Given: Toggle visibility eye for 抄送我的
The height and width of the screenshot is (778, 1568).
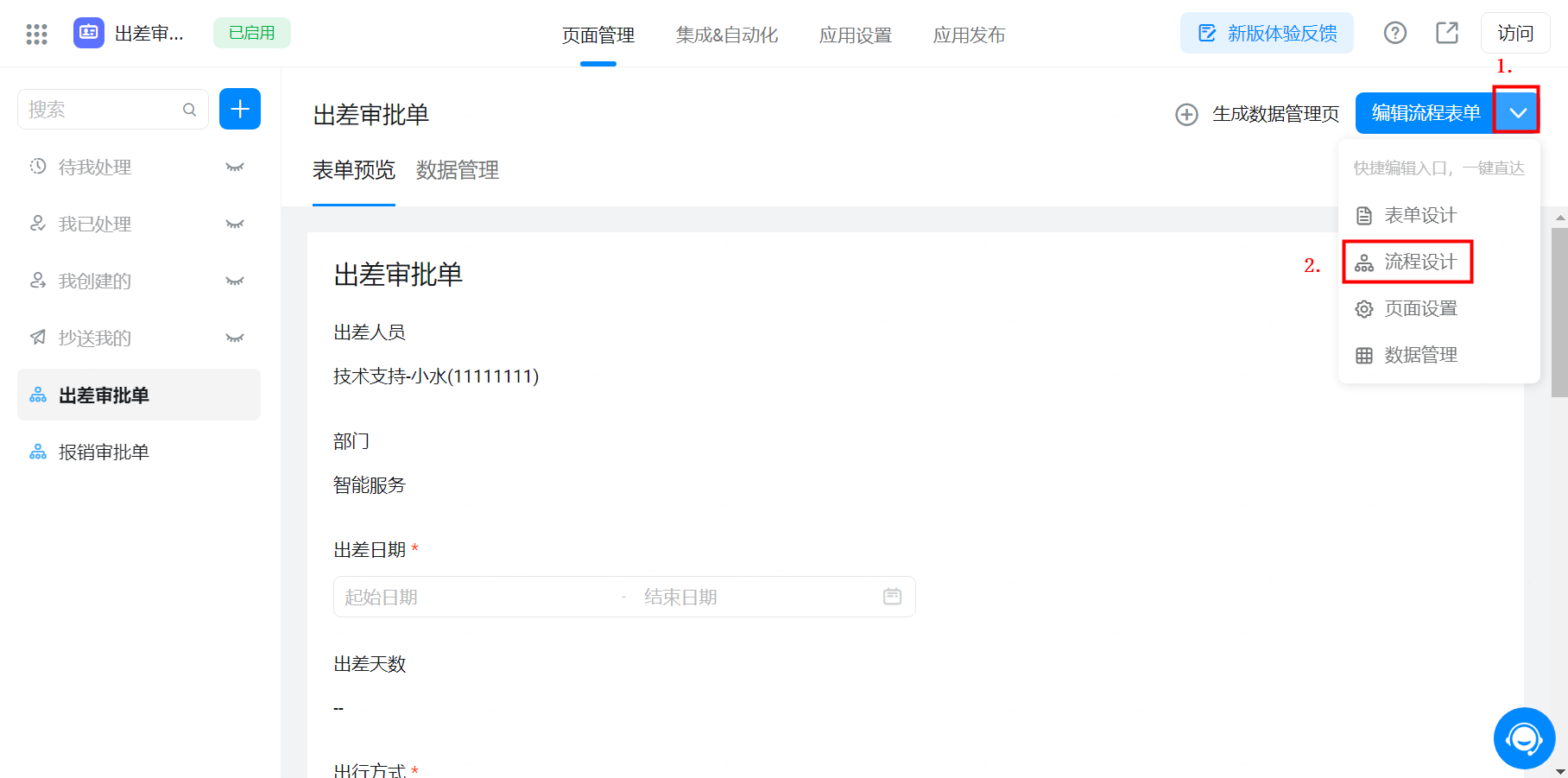Looking at the screenshot, I should coord(234,338).
